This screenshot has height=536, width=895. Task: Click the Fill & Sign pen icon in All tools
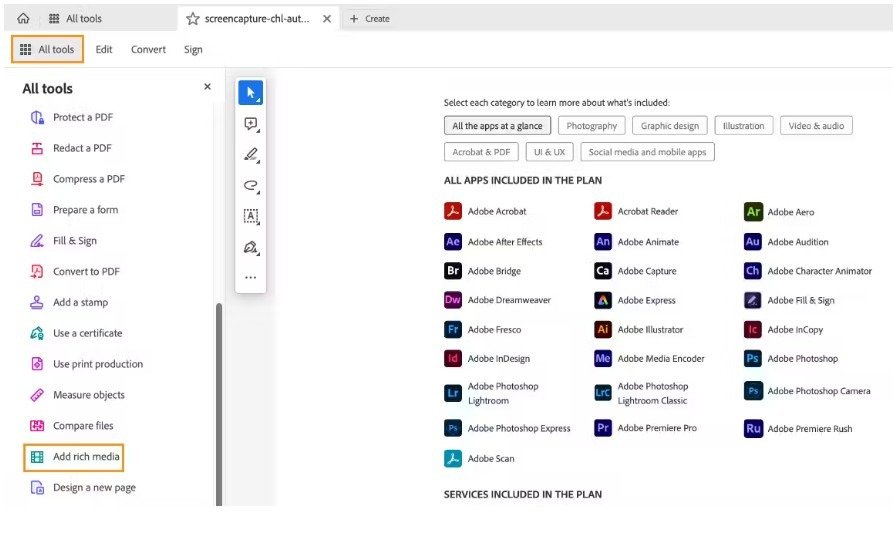pos(37,240)
